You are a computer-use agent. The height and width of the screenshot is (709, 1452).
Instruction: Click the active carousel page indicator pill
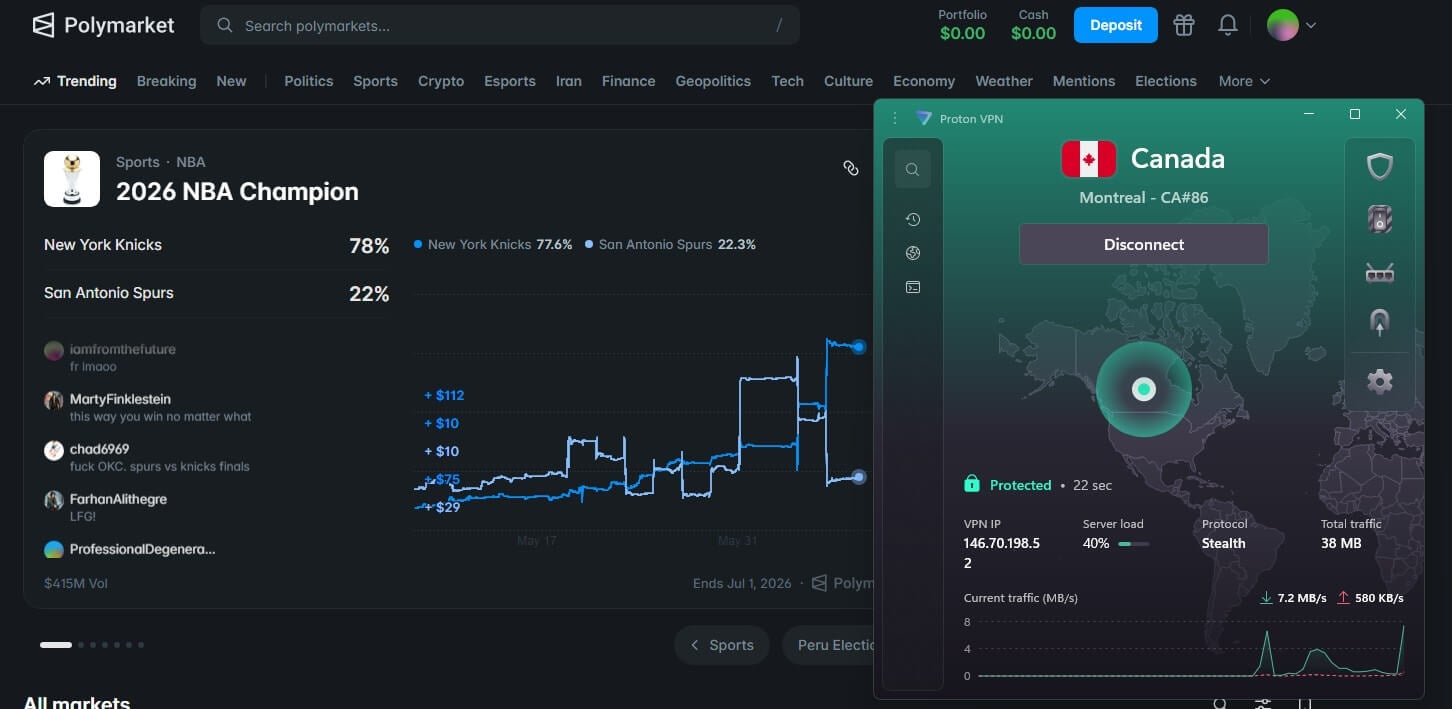[56, 645]
